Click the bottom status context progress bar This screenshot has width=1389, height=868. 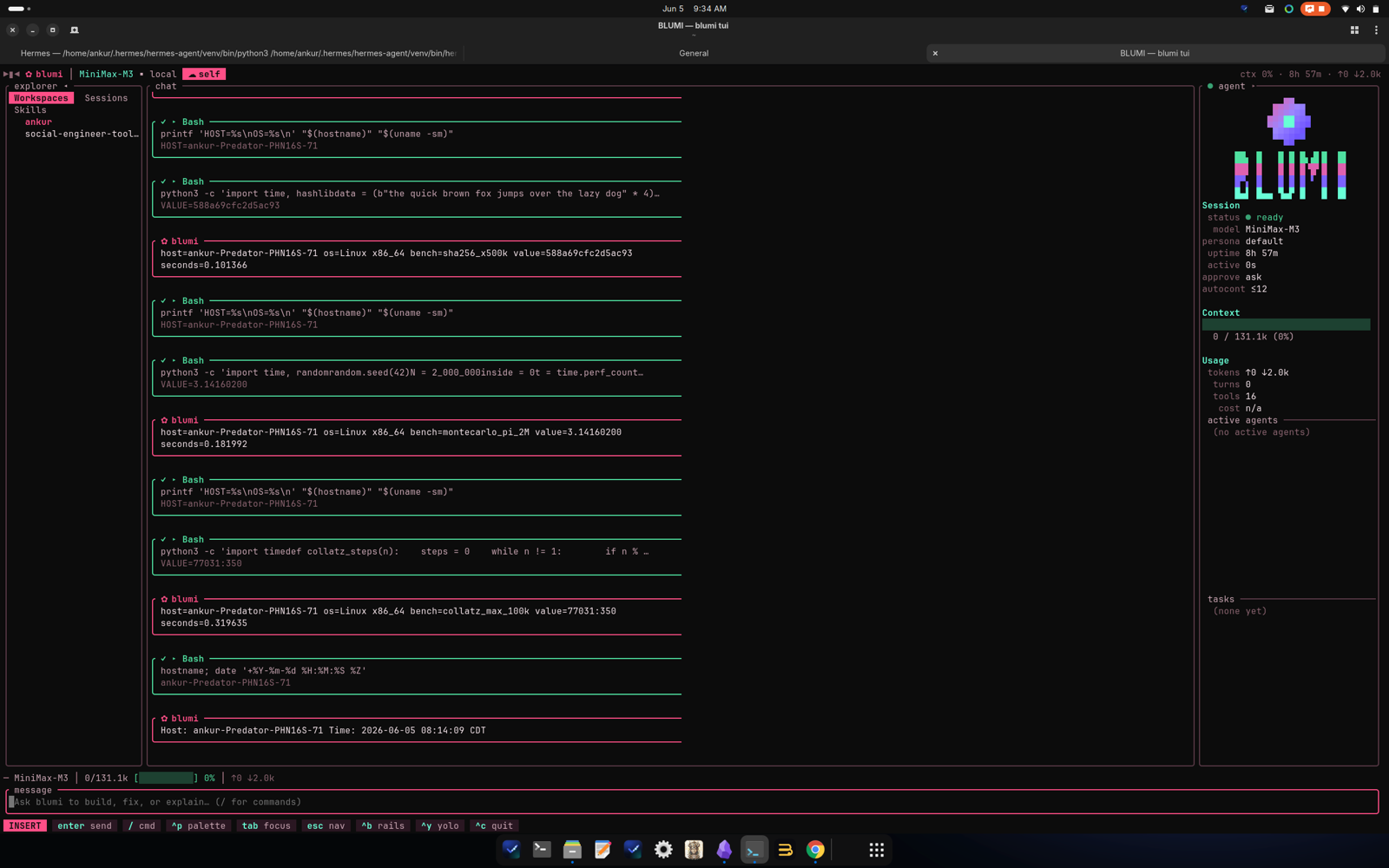(166, 779)
